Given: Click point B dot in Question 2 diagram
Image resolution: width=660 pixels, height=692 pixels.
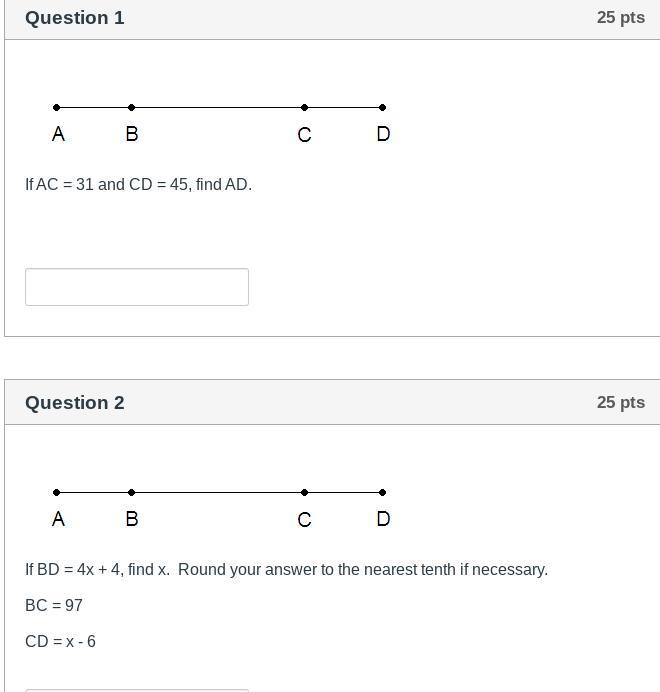Looking at the screenshot, I should [132, 492].
